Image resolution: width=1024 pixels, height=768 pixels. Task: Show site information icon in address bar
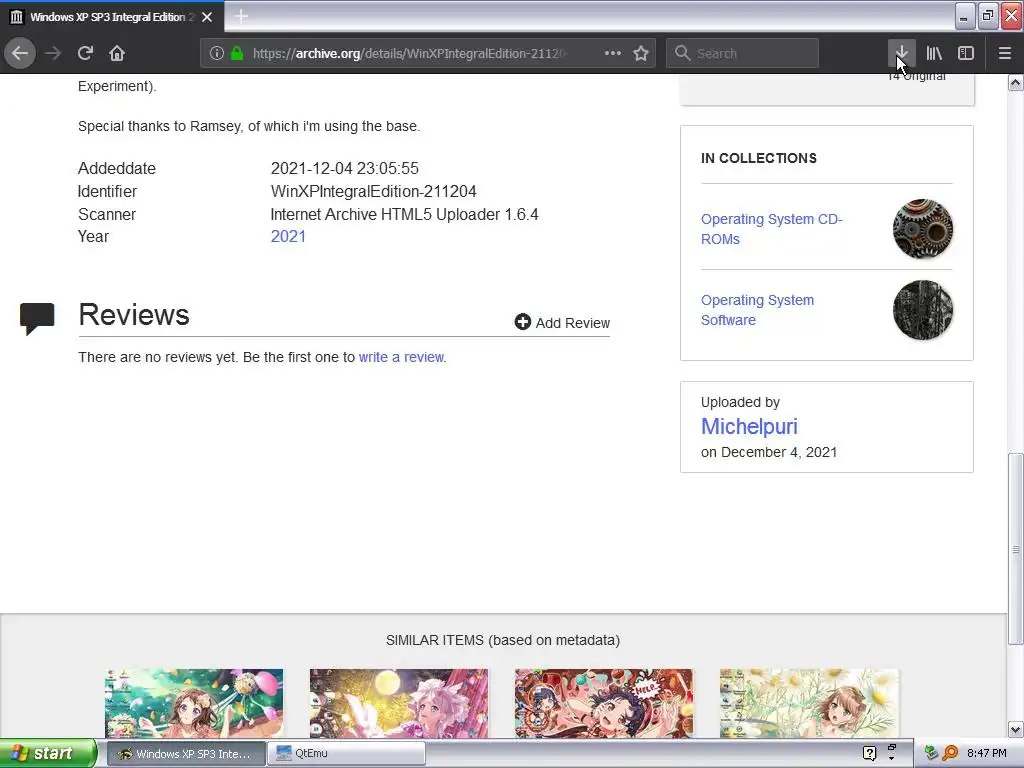tap(216, 53)
